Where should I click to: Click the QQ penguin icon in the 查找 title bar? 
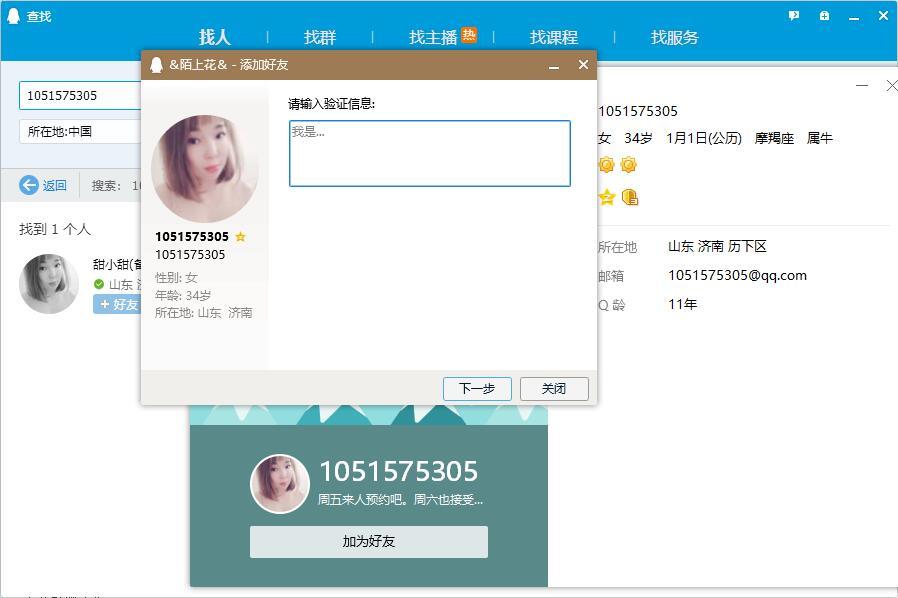tap(13, 16)
